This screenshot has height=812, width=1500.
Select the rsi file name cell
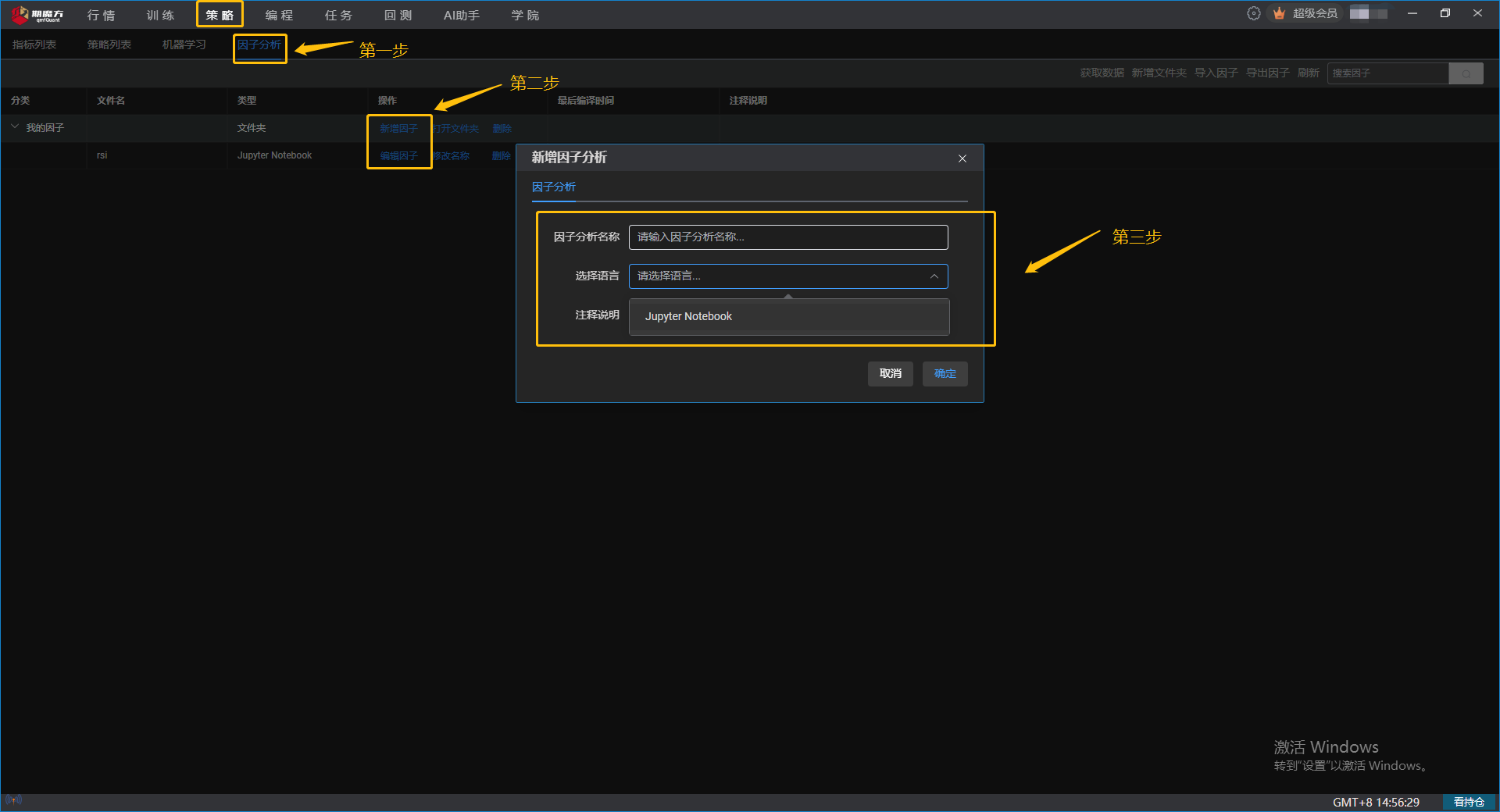tap(102, 155)
